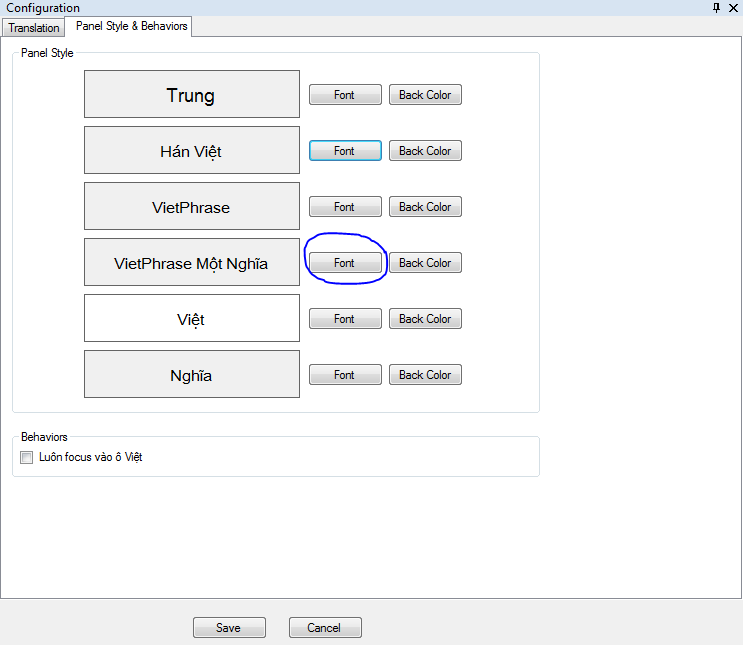Cancel the configuration changes
Viewport: 743px width, 645px height.
[325, 628]
